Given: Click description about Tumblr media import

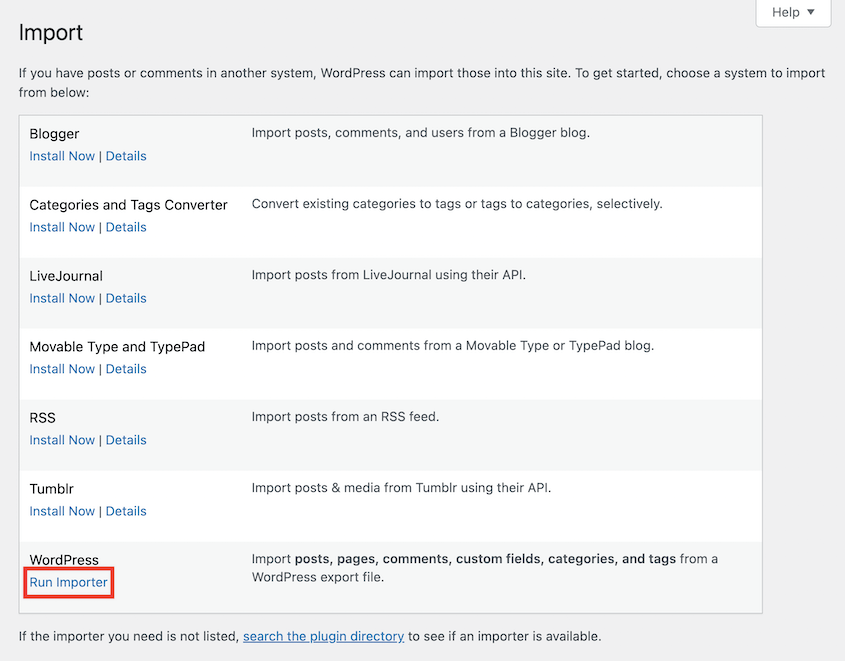Looking at the screenshot, I should tap(401, 488).
